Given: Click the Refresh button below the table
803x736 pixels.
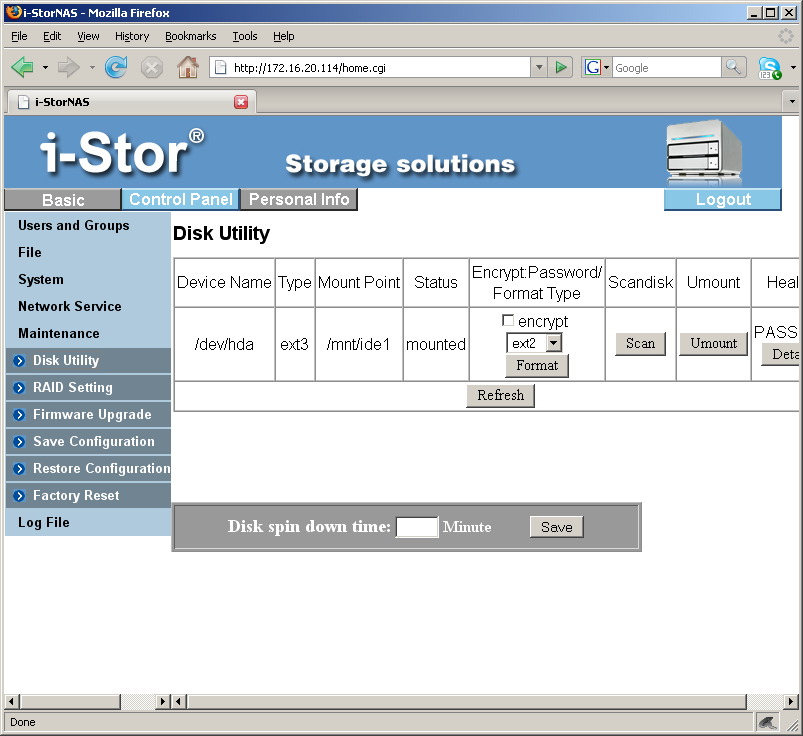Looking at the screenshot, I should tap(500, 396).
